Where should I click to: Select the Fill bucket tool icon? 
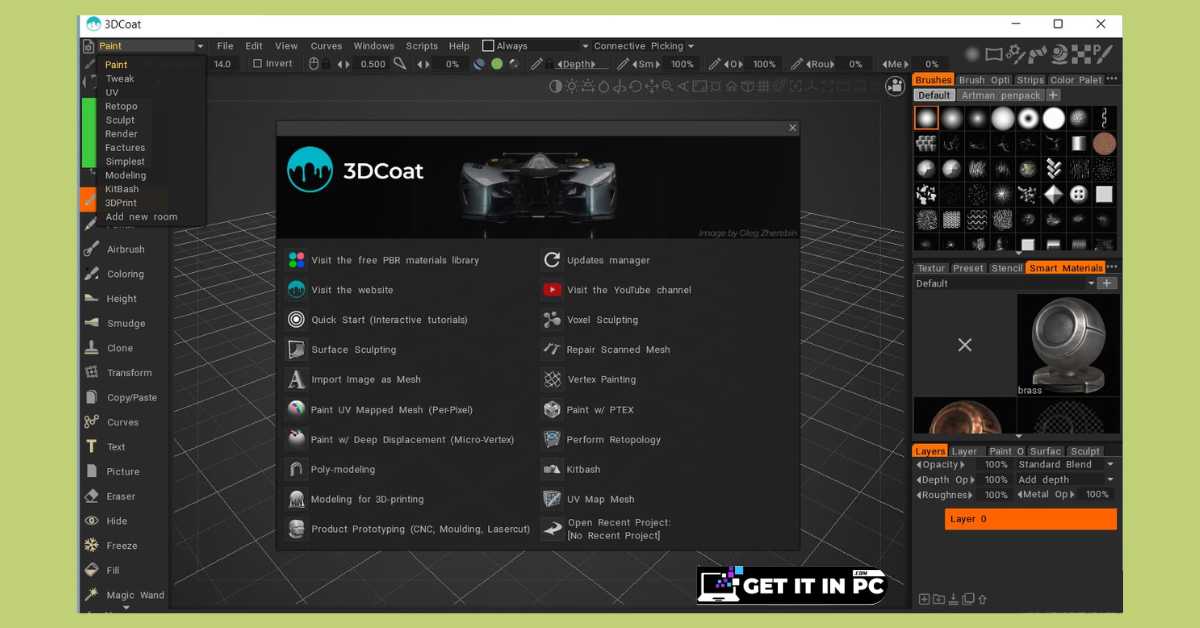coord(91,570)
